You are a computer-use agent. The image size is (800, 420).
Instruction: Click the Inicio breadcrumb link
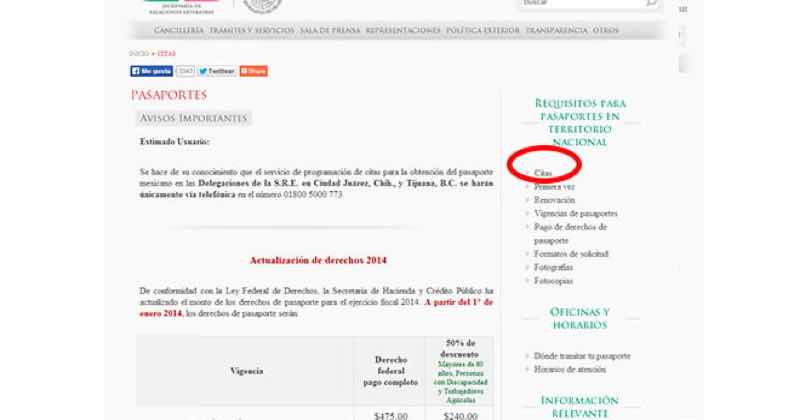coord(139,52)
